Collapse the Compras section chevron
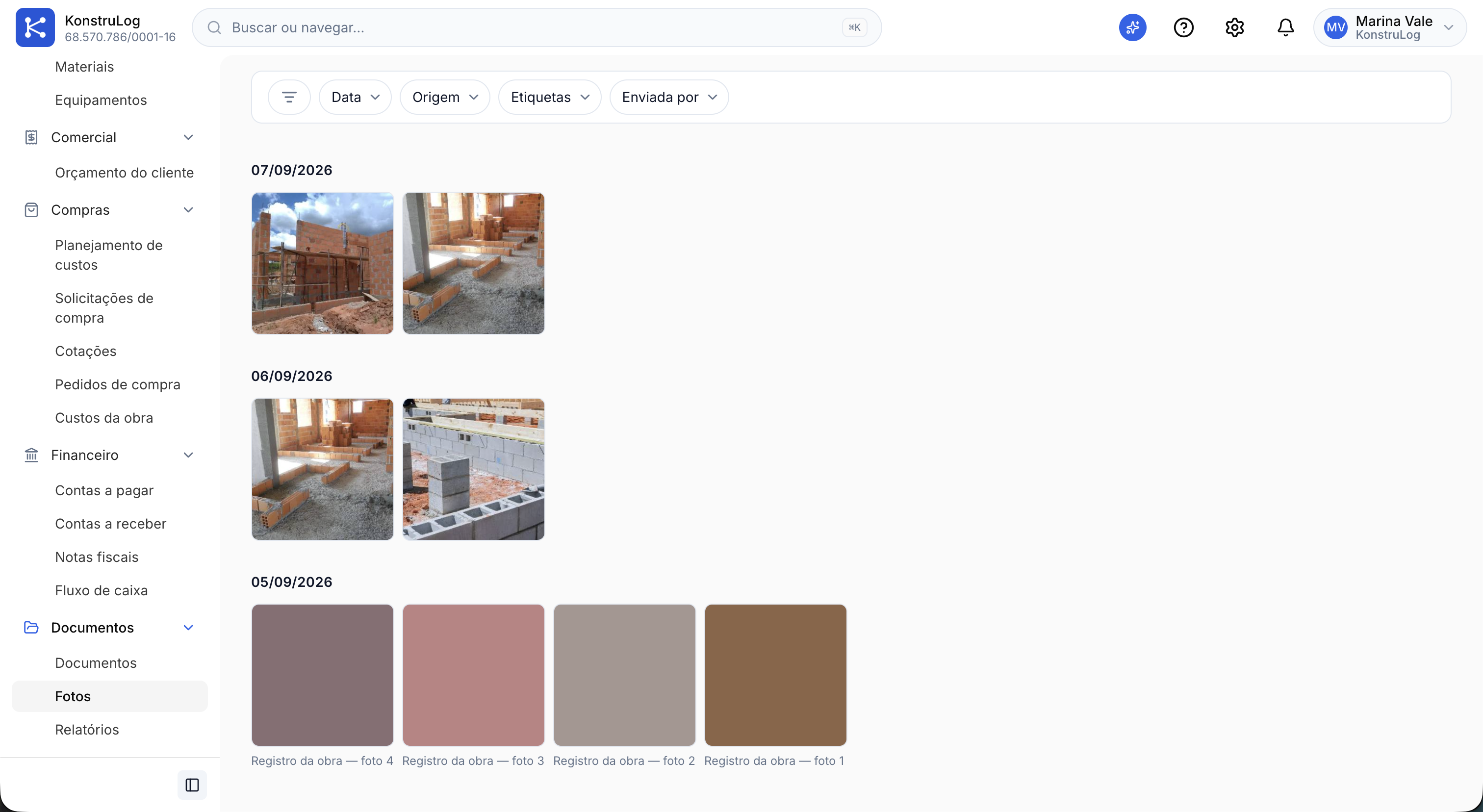 tap(188, 210)
